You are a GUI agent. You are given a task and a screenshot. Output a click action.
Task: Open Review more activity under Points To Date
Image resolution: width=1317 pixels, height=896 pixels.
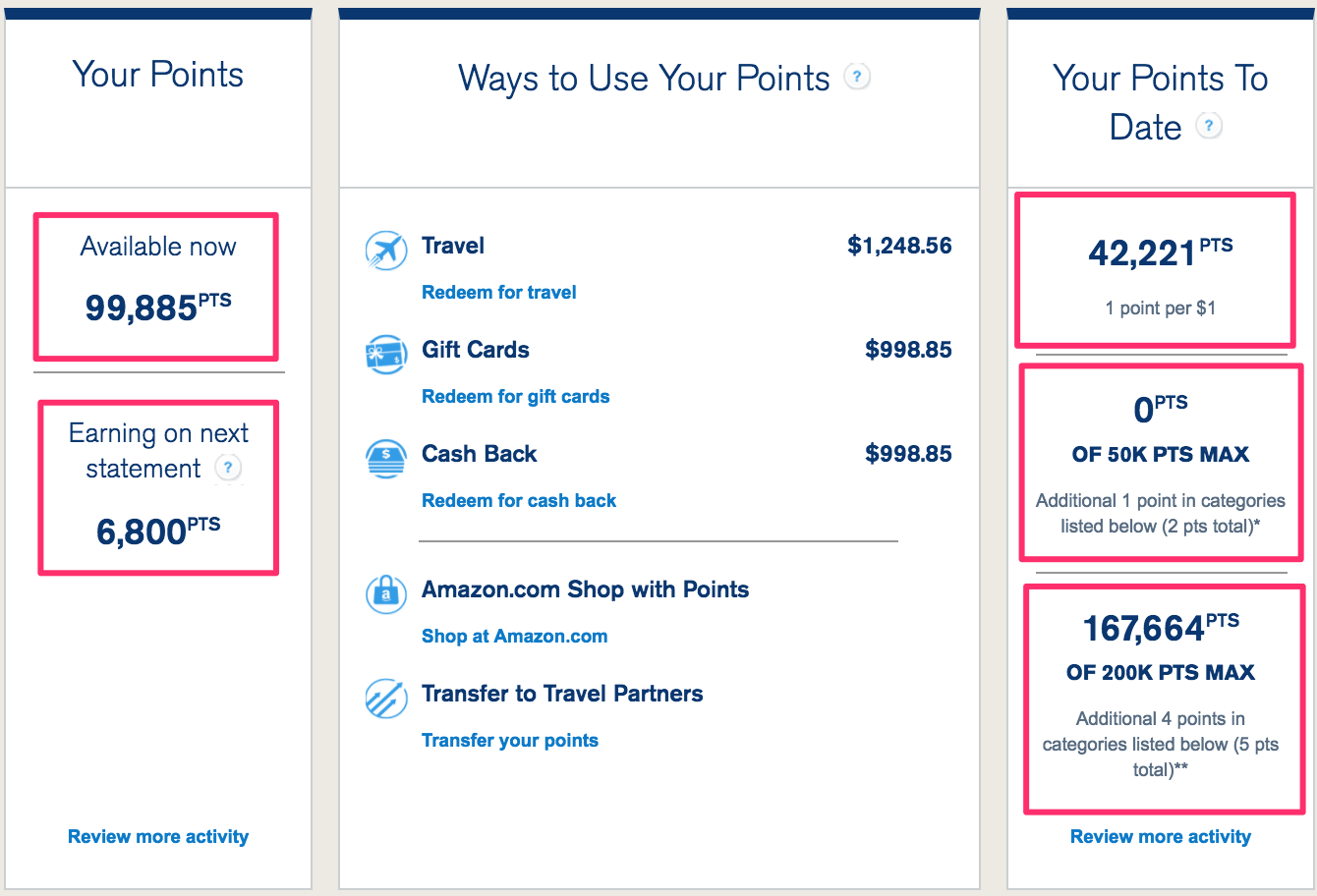[x=1161, y=837]
